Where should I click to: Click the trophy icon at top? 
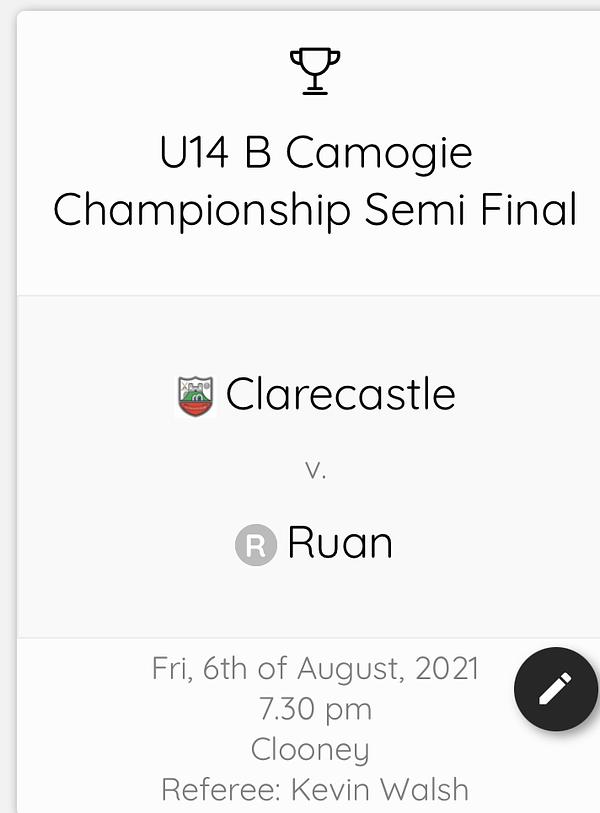click(x=315, y=72)
